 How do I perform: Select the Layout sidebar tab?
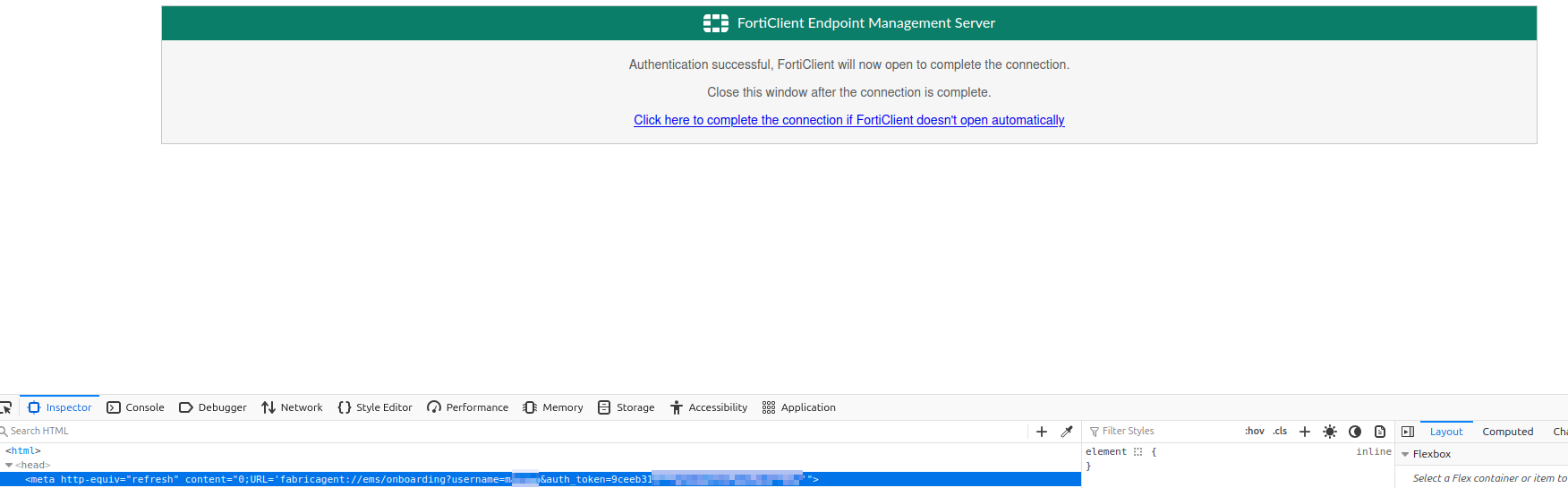(1446, 432)
